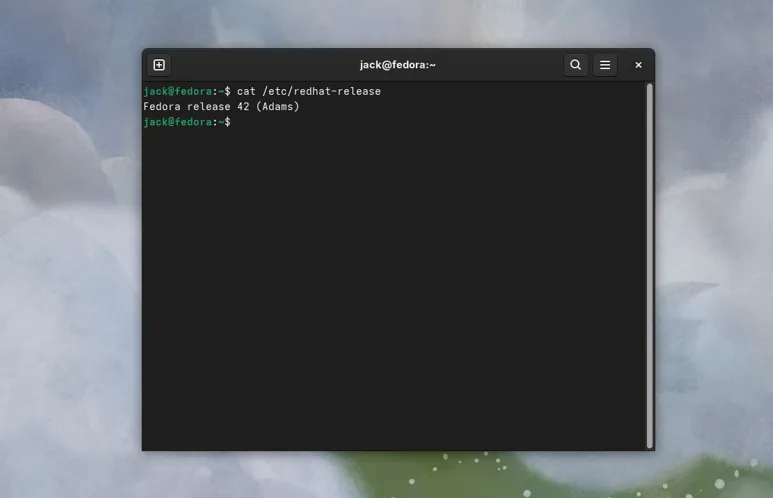This screenshot has height=498, width=773.
Task: Click the first jack@fedora prompt
Action: tap(187, 92)
